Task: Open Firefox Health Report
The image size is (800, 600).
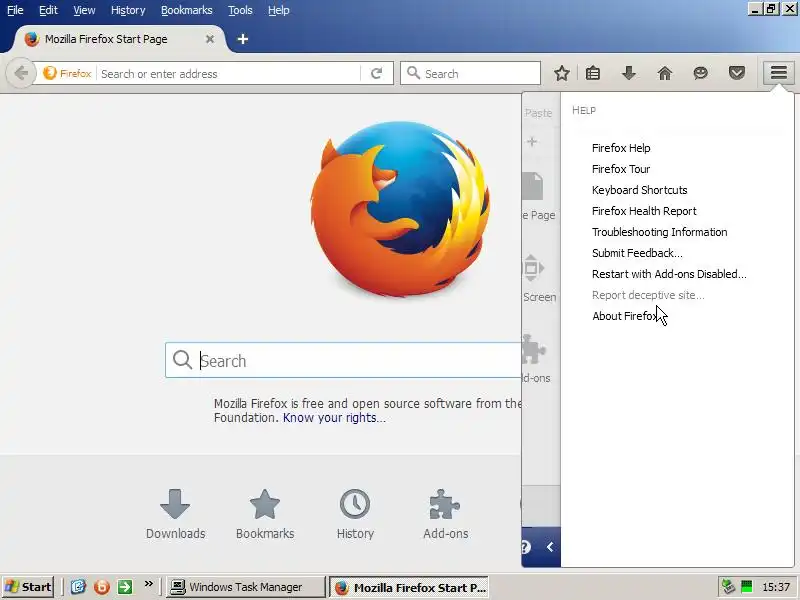Action: [644, 211]
